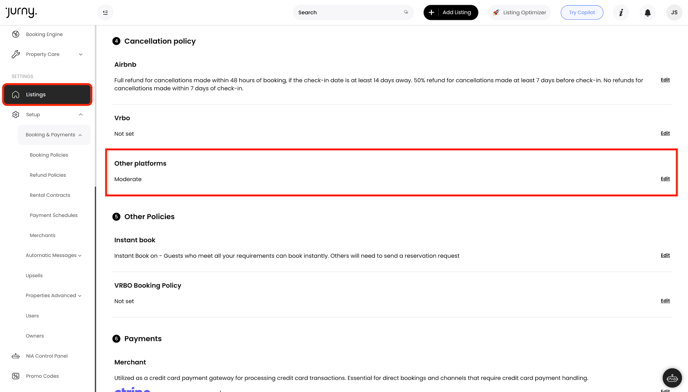The image size is (688, 392).
Task: Click the Jurny logo
Action: coord(21,12)
